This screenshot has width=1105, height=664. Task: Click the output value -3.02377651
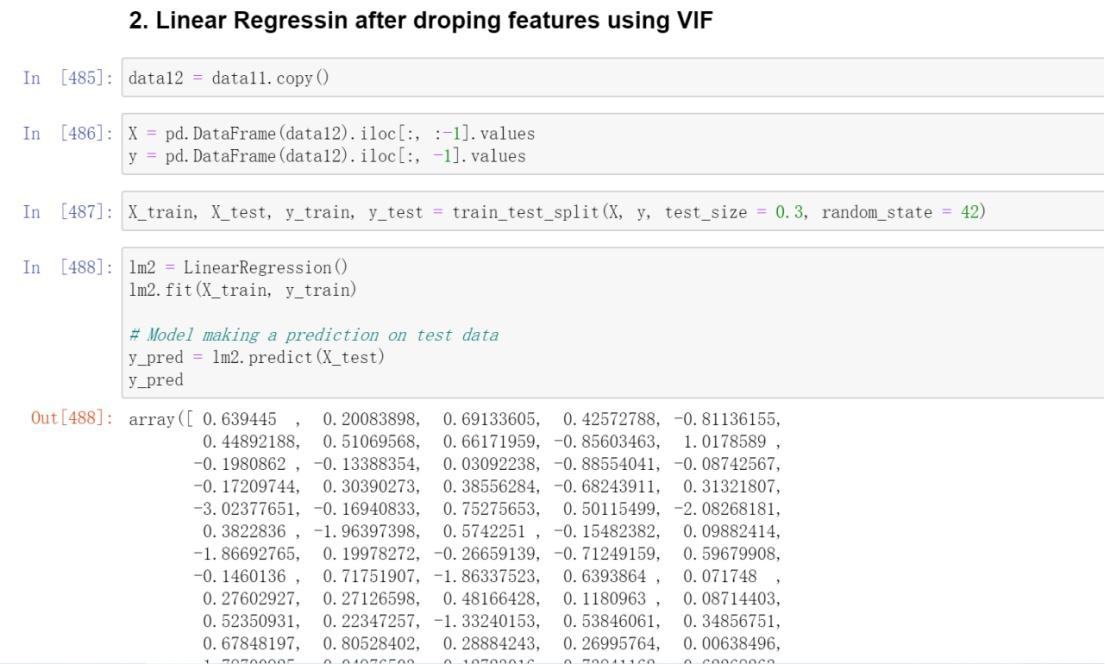click(x=245, y=509)
